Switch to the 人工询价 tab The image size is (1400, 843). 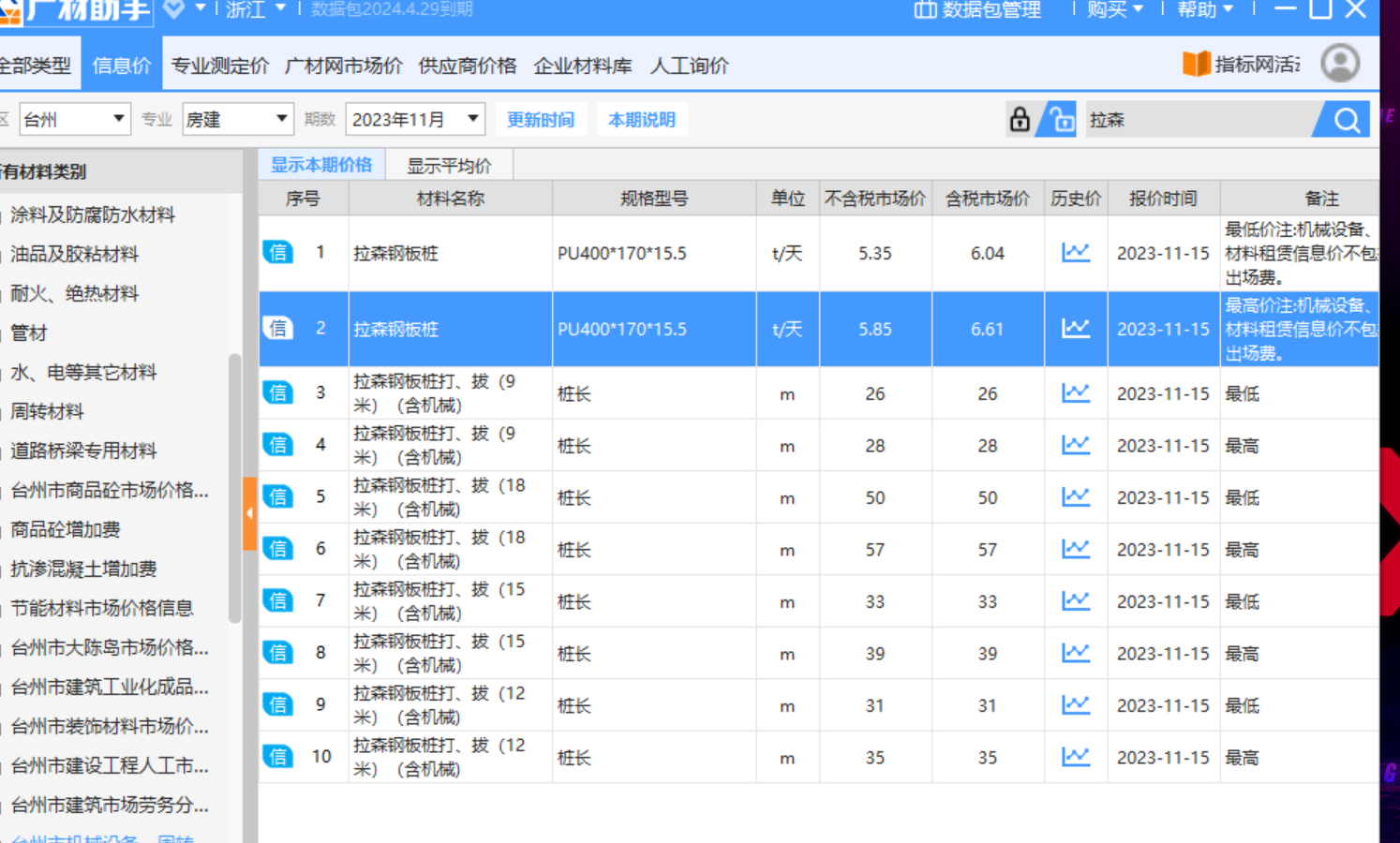[690, 66]
